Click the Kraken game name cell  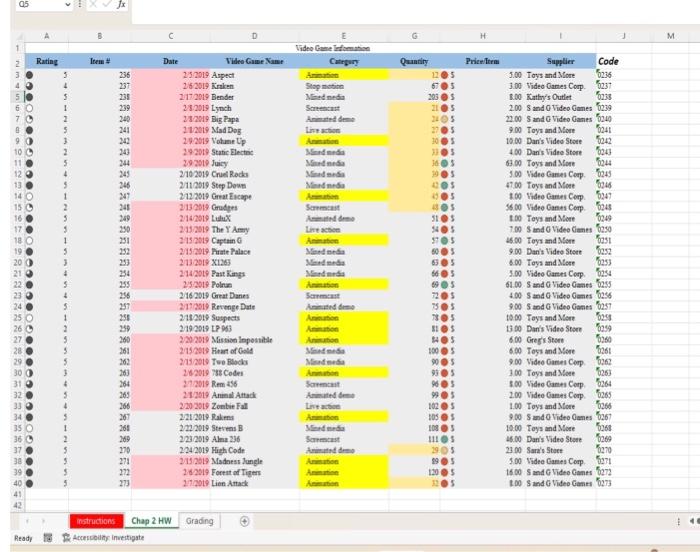click(254, 86)
